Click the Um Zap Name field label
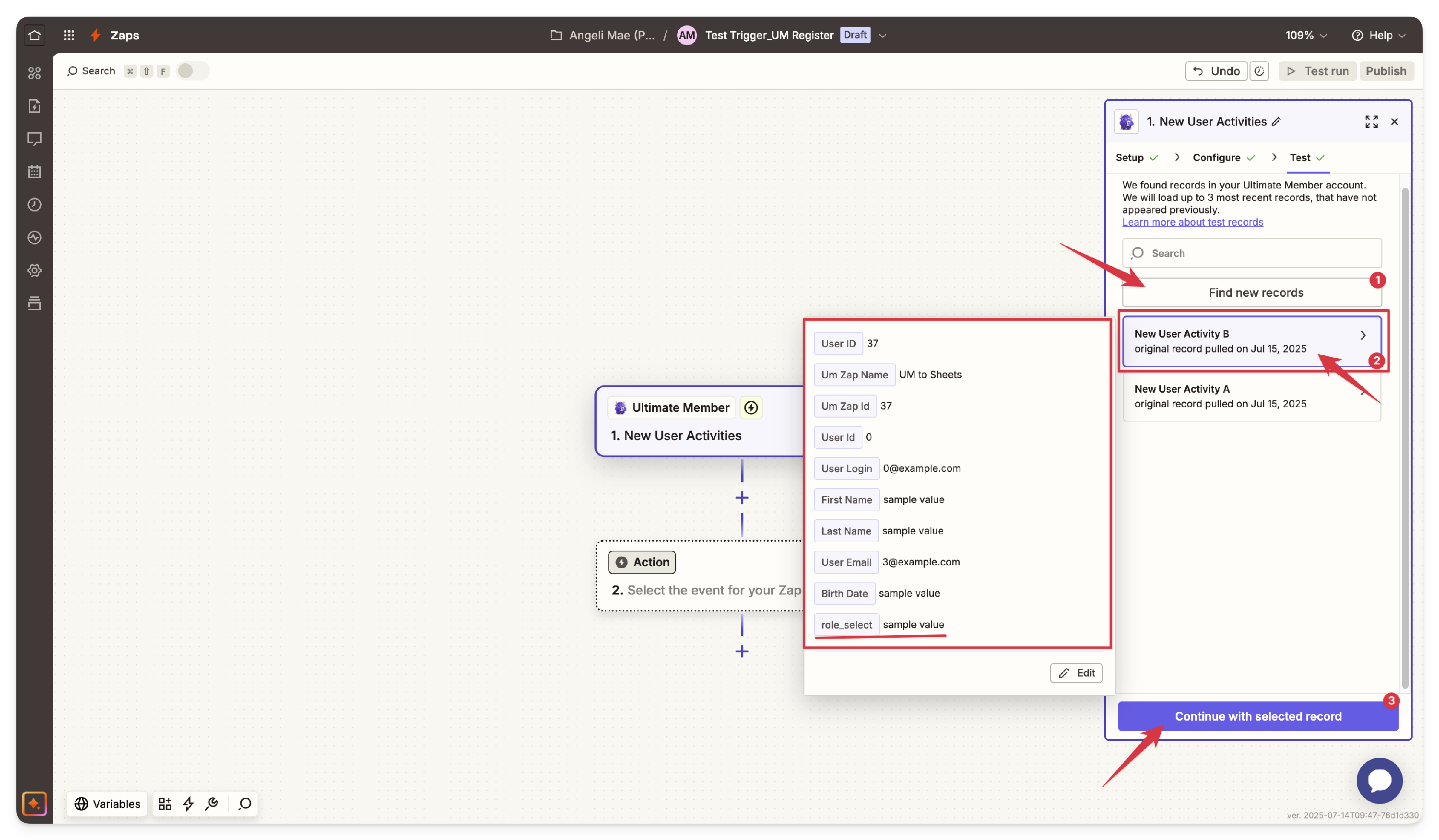This screenshot has height=840, width=1439. [854, 375]
